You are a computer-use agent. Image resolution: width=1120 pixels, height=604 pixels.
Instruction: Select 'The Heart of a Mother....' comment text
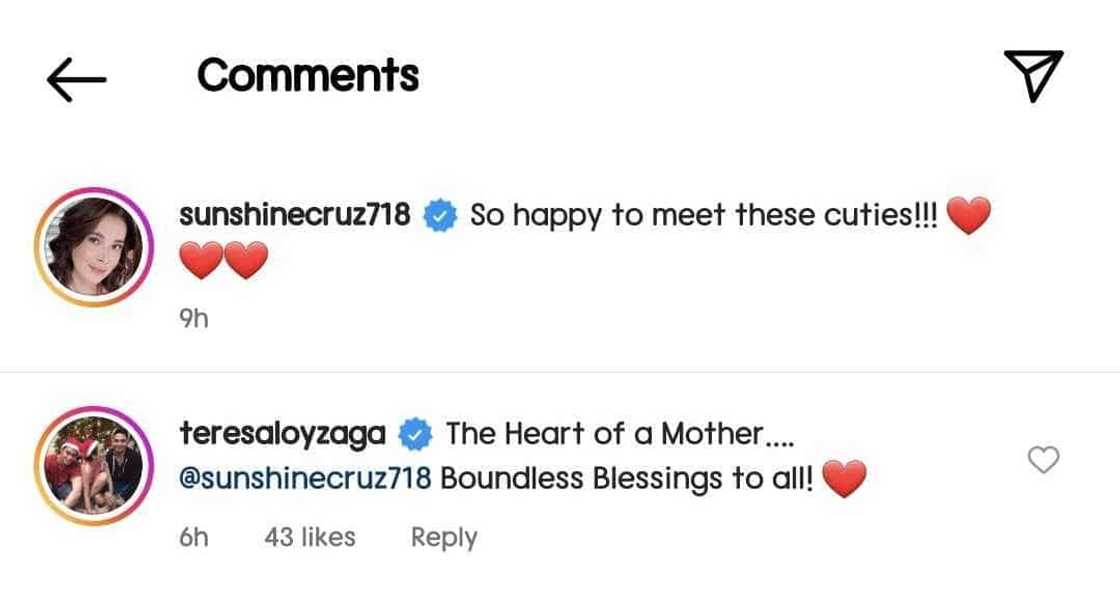618,434
